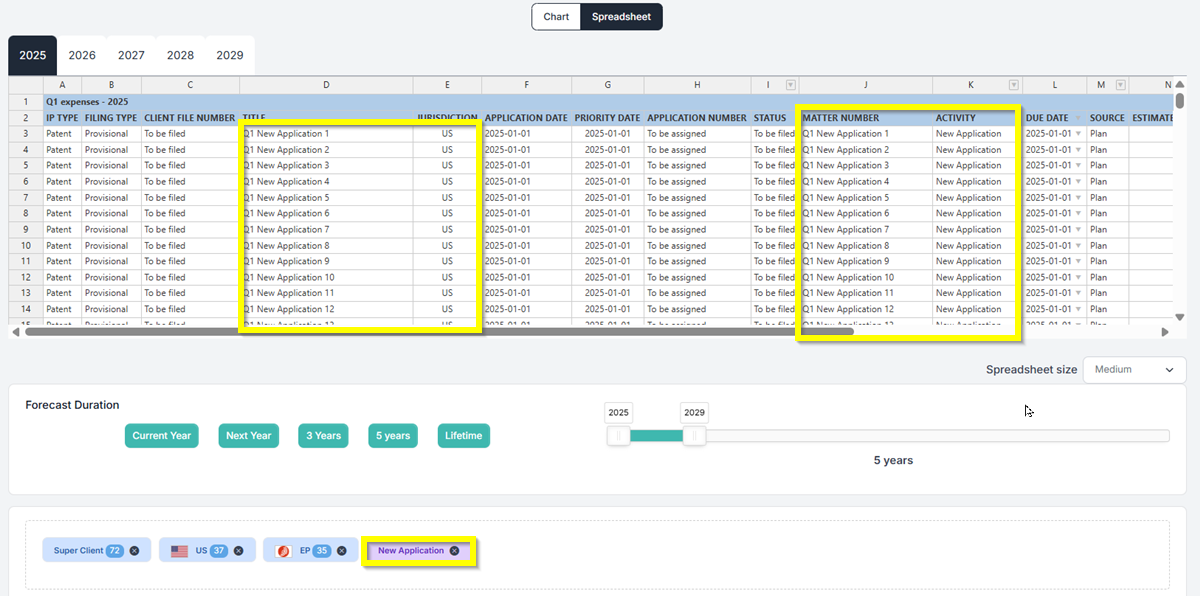Click the spreadsheet scroll right arrow
1200x596 pixels.
click(1165, 332)
